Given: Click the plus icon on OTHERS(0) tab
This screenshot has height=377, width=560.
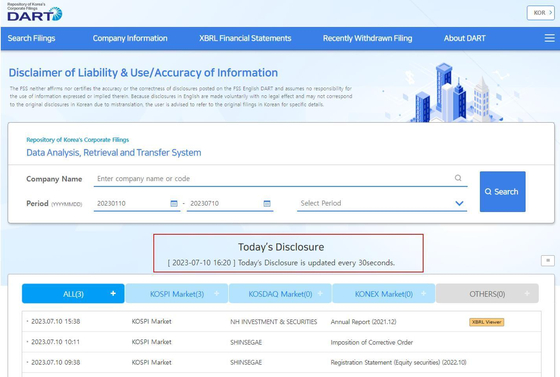Looking at the screenshot, I should tap(527, 293).
